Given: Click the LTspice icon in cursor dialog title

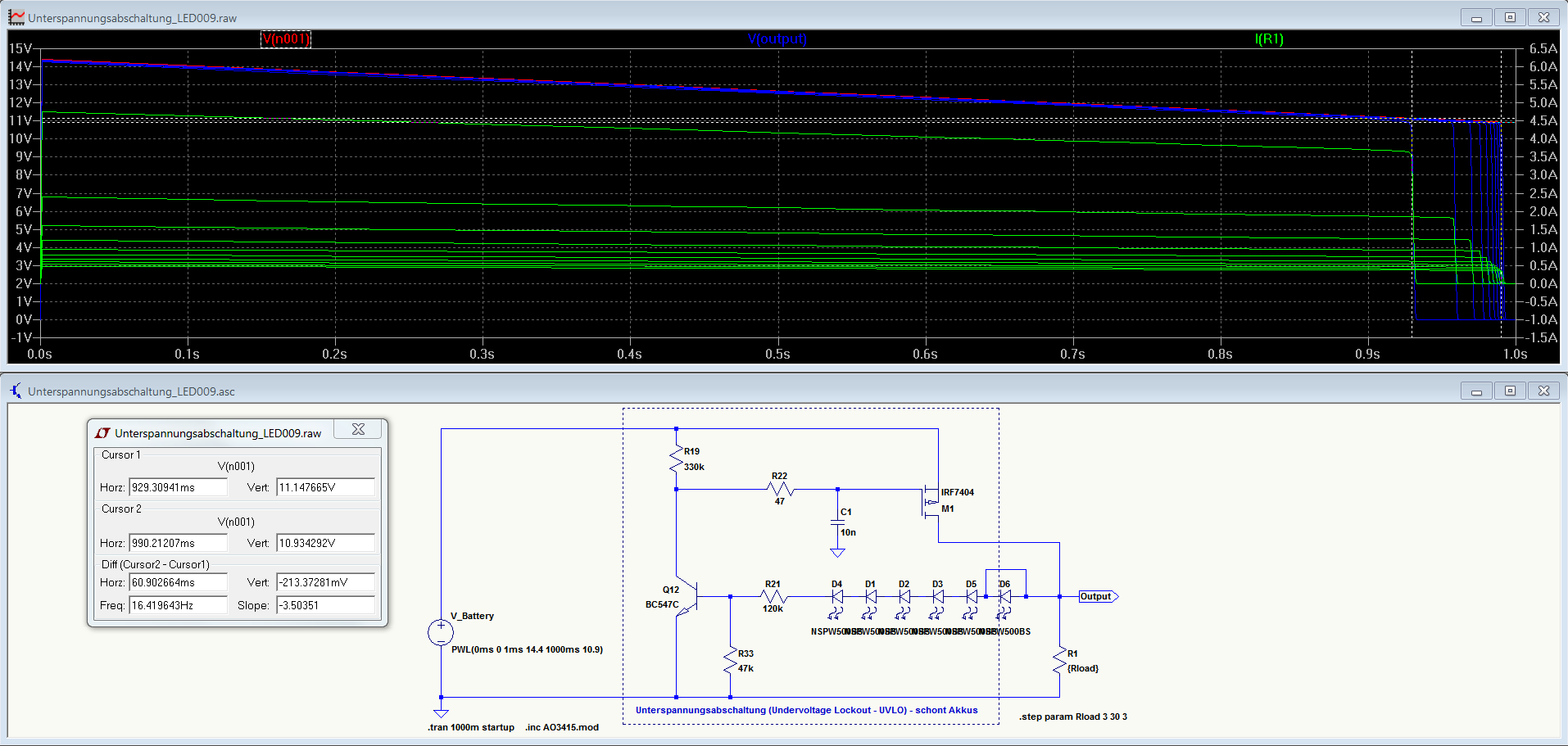Looking at the screenshot, I should coord(102,432).
